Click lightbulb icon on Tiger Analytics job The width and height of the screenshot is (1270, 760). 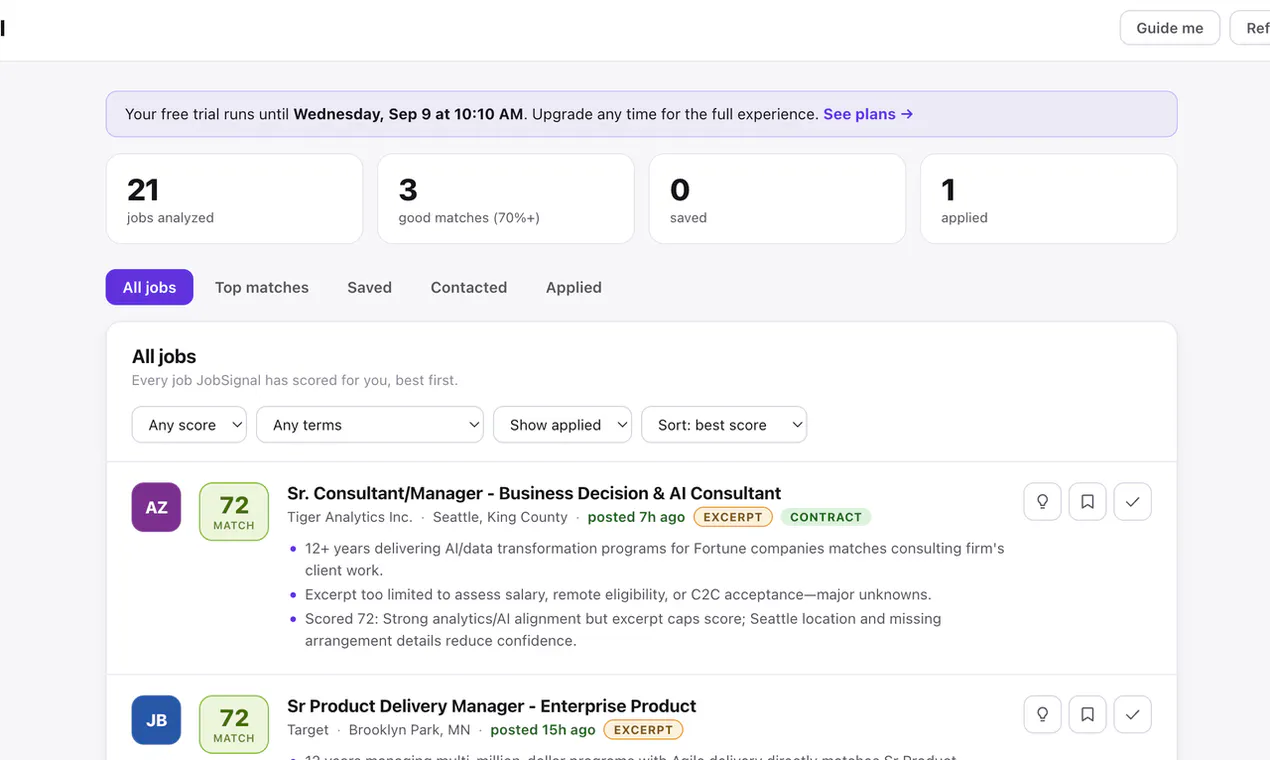click(1042, 502)
